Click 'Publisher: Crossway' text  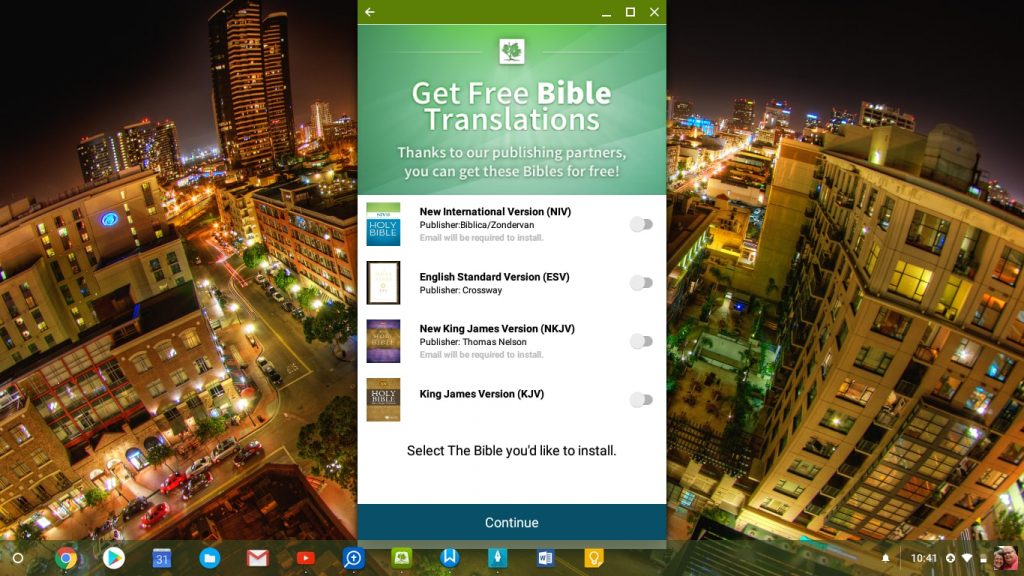click(x=460, y=290)
